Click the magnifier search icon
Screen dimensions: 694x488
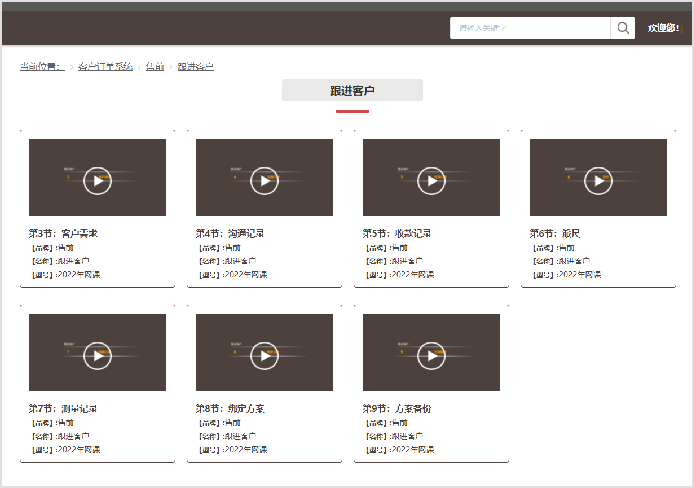pos(623,28)
